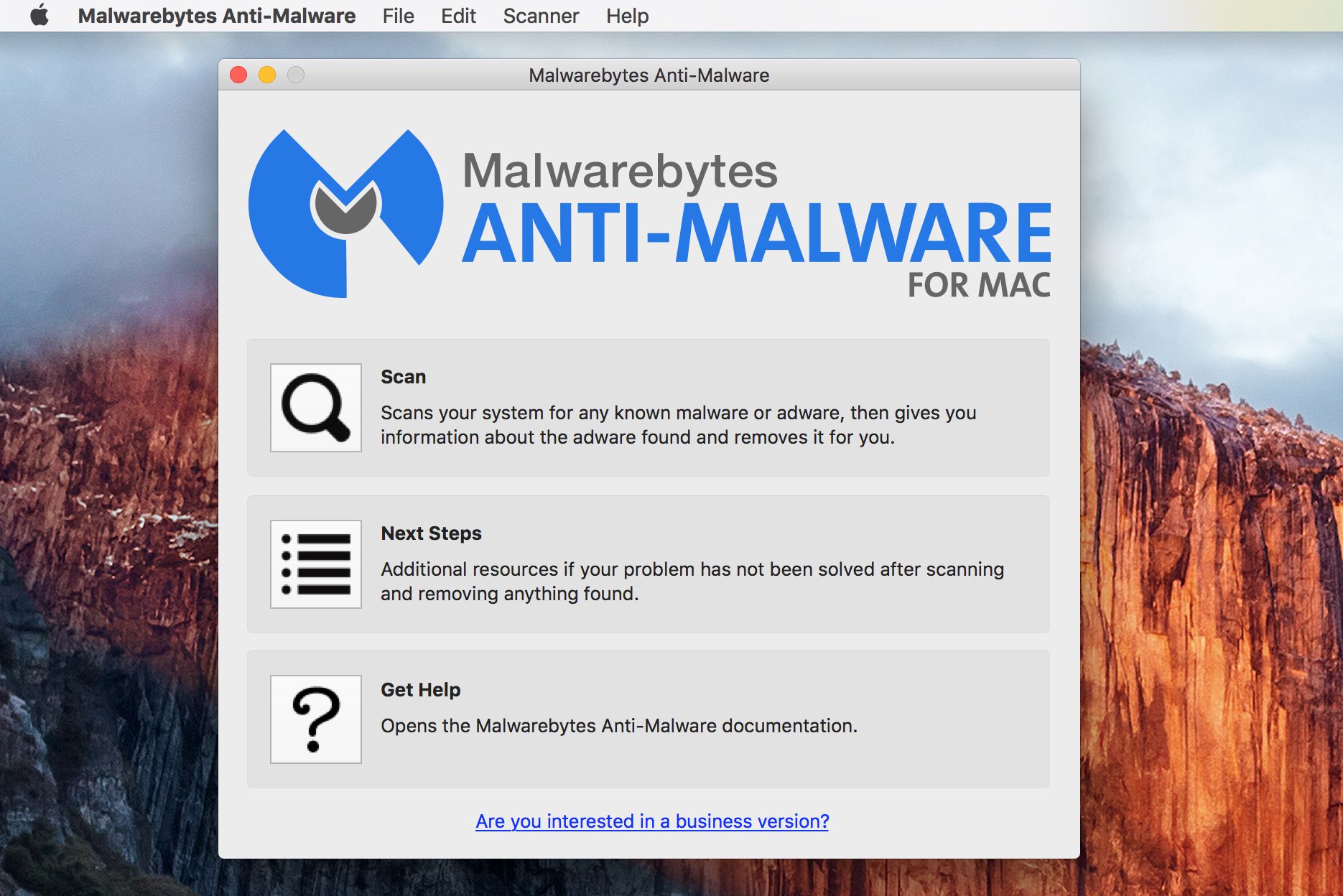Click the Malwarebytes logo emblem

(345, 213)
